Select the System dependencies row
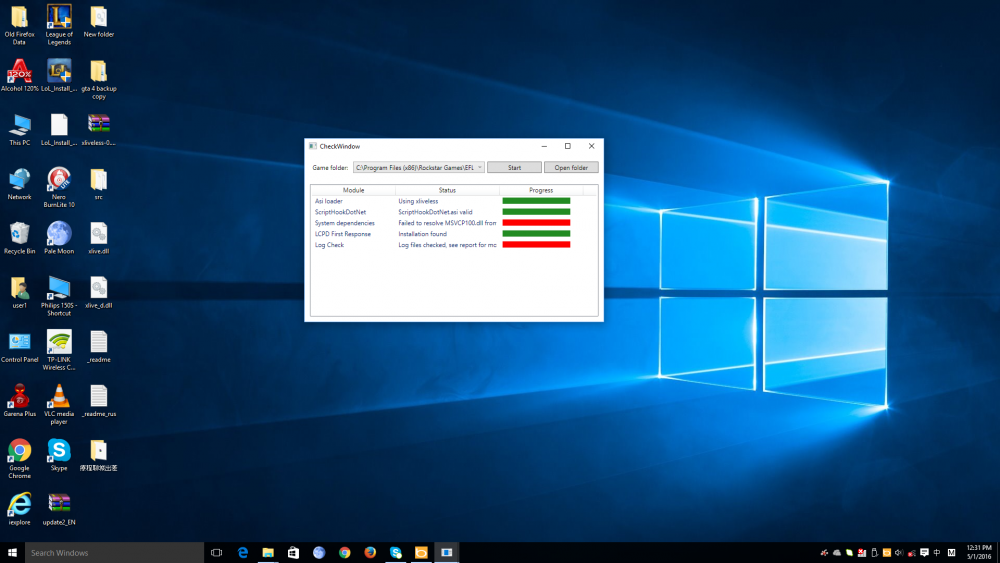This screenshot has width=1000, height=563. coord(344,223)
